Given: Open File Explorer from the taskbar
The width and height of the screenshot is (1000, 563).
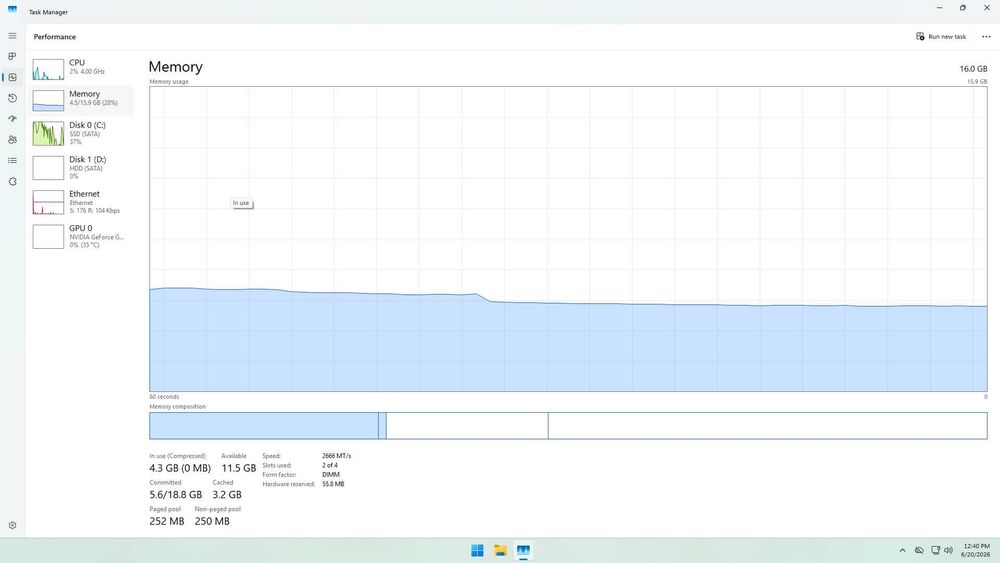Looking at the screenshot, I should pyautogui.click(x=501, y=550).
